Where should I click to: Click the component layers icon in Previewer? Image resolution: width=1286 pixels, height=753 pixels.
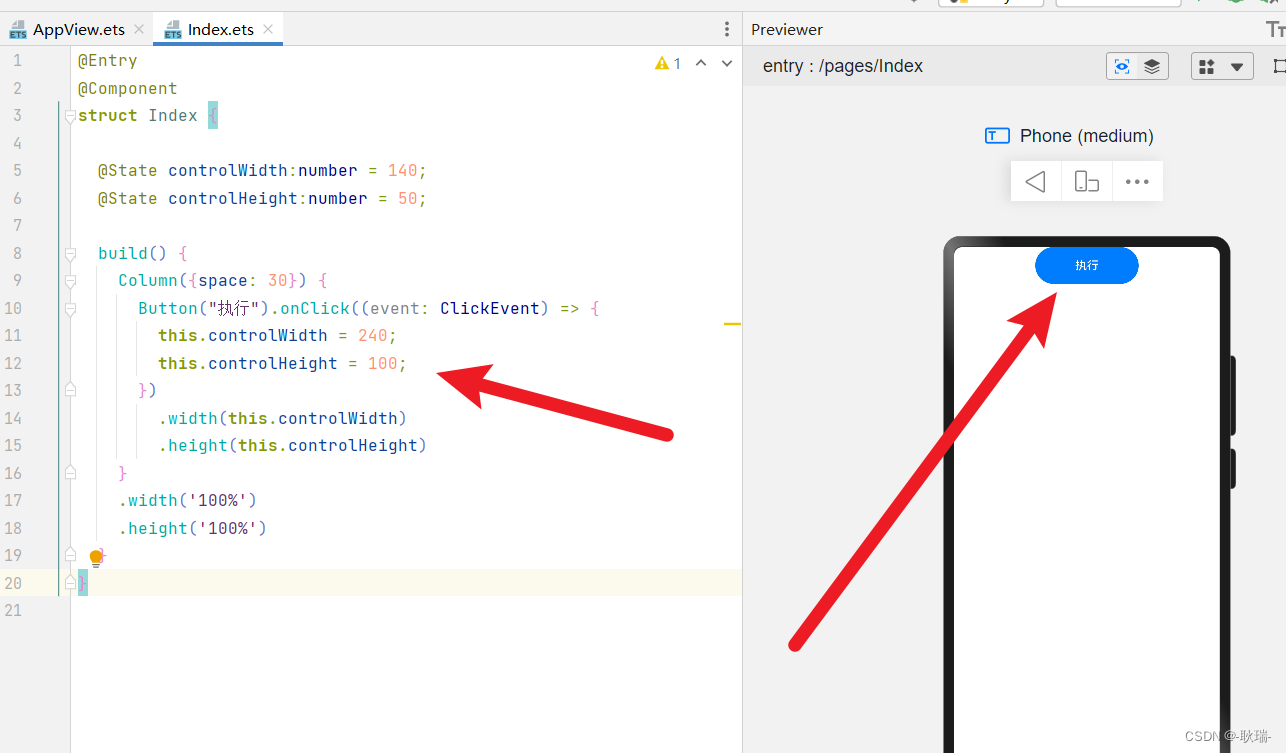coord(1152,67)
